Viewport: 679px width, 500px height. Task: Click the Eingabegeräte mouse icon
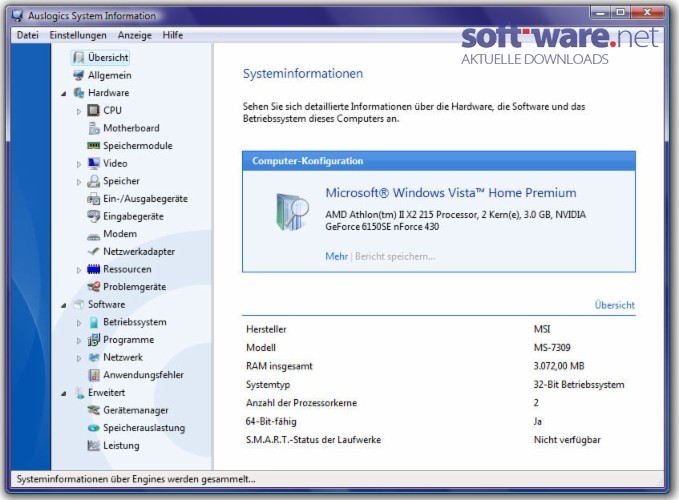(x=94, y=216)
